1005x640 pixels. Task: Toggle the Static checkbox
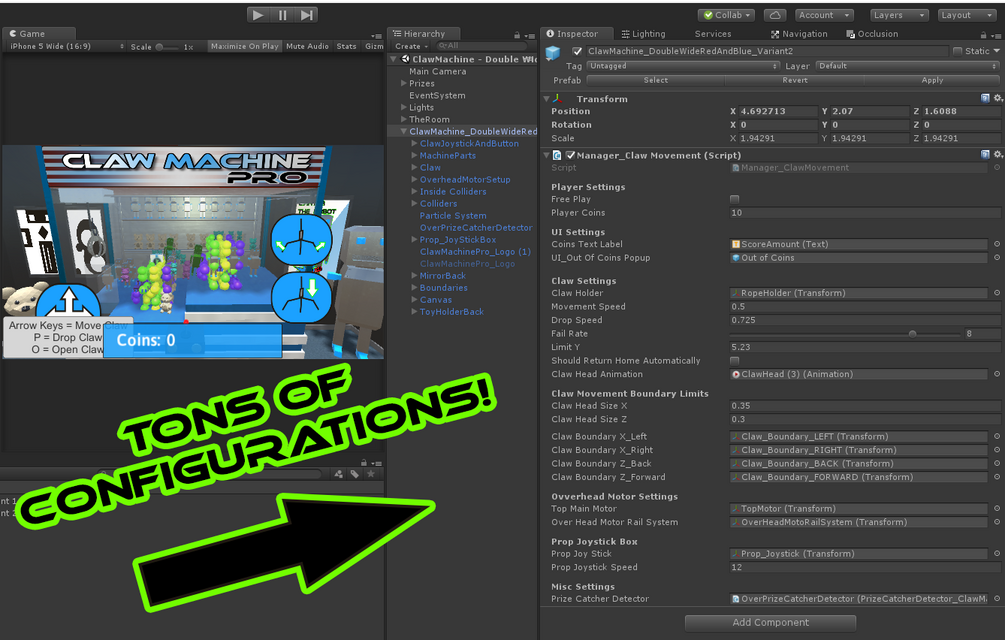pos(958,51)
